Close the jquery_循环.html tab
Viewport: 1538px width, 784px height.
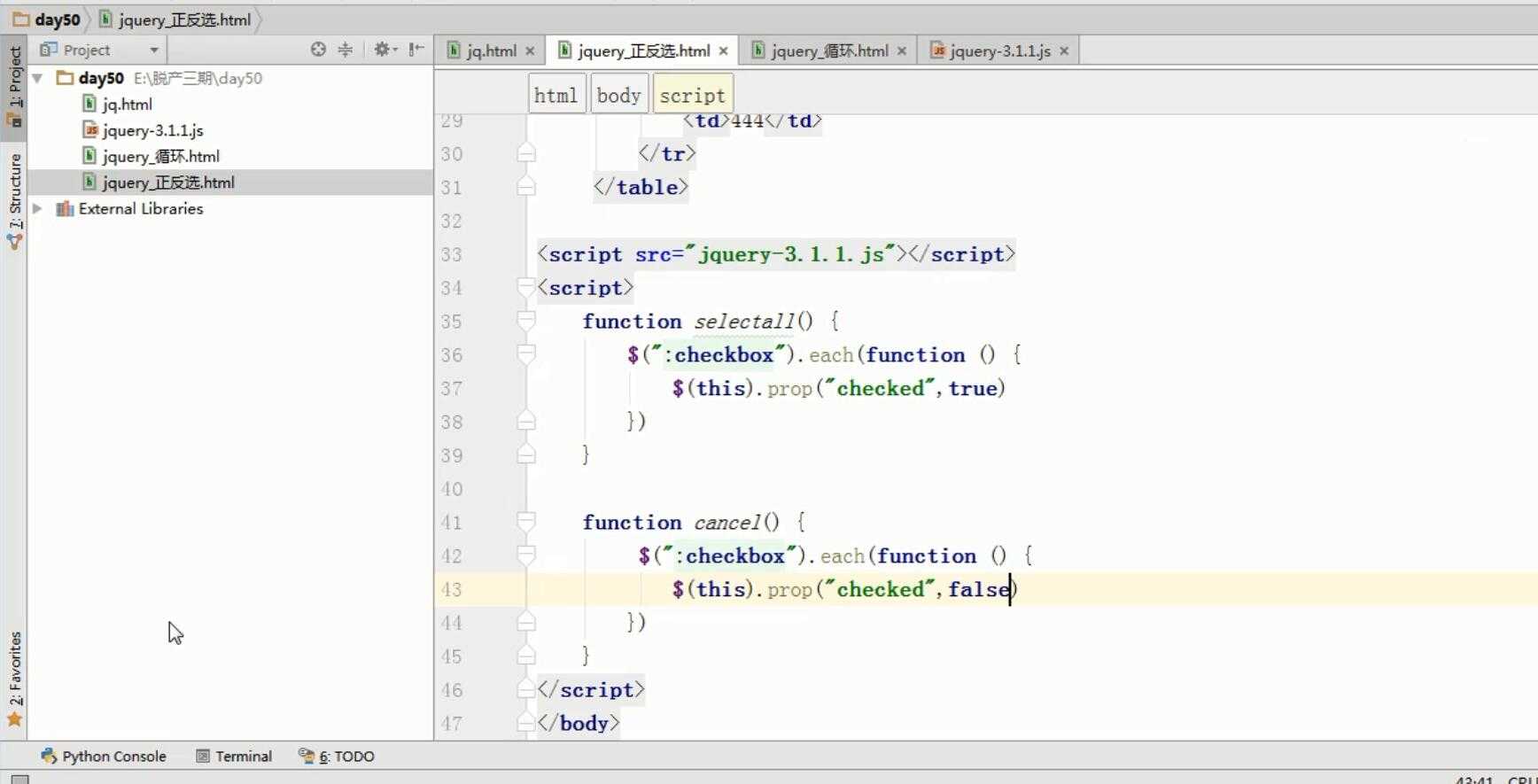(901, 51)
